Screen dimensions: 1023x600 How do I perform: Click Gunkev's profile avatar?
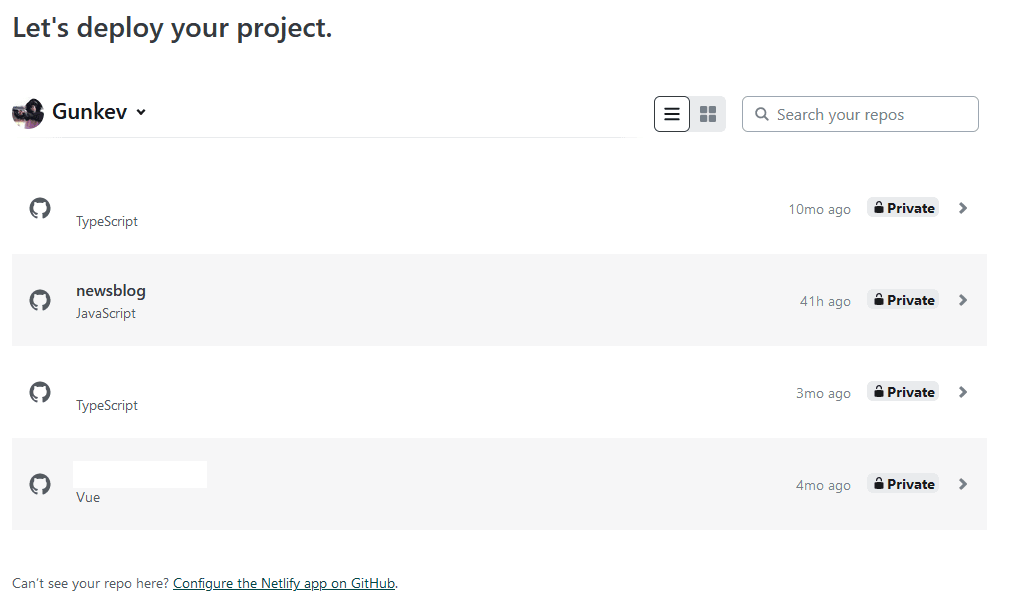click(x=26, y=112)
